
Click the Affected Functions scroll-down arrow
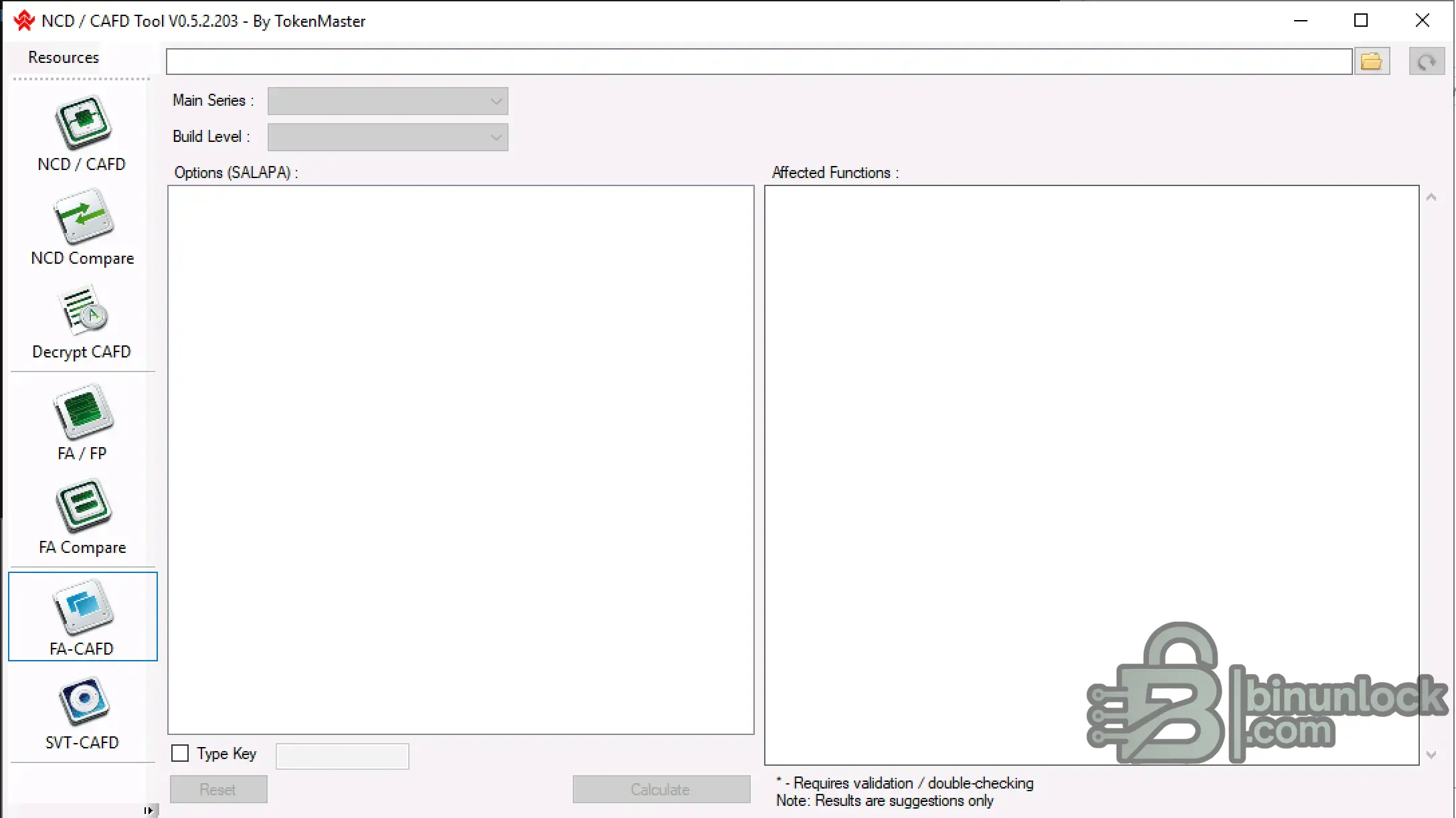pyautogui.click(x=1431, y=754)
